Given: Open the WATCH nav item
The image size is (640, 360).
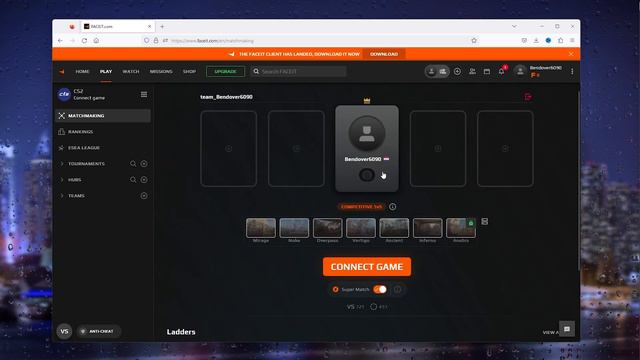Looking at the screenshot, I should click(131, 71).
